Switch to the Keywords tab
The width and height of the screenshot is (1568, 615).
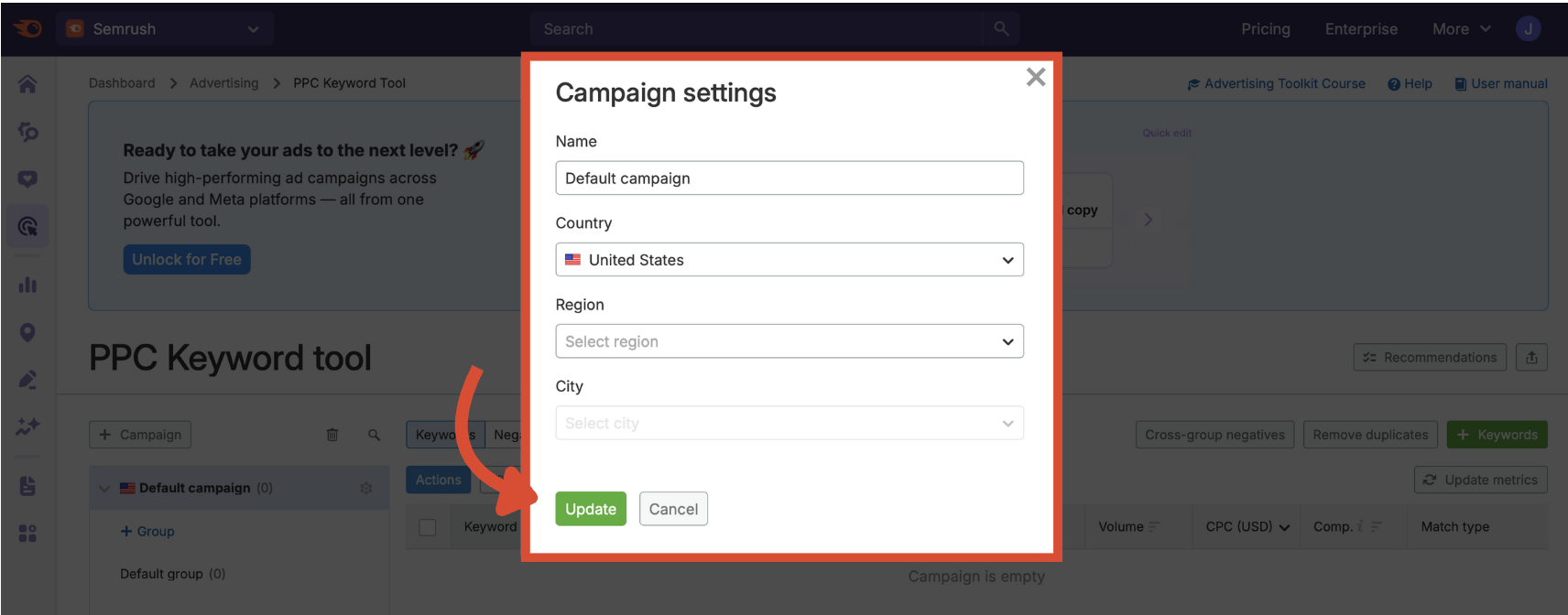(x=444, y=434)
